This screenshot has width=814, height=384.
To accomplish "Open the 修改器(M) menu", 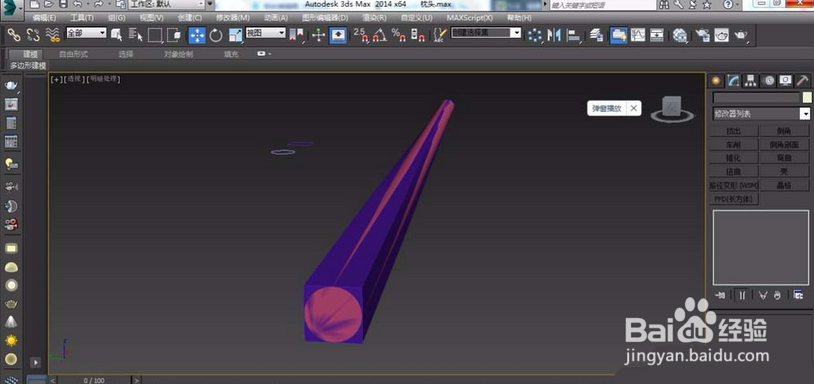I will click(x=233, y=18).
